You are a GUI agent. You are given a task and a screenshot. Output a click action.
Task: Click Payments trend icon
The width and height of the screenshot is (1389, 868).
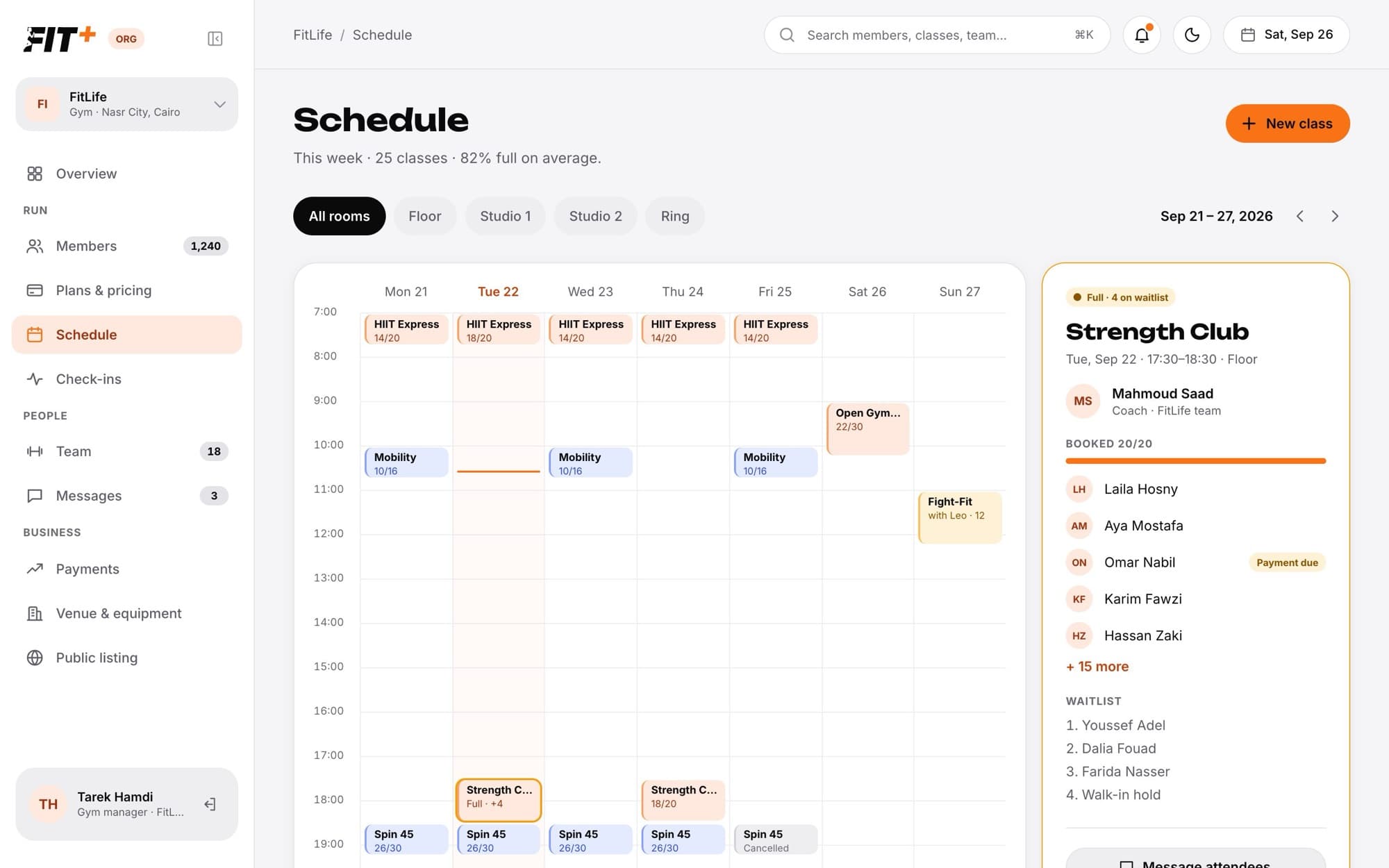tap(35, 569)
